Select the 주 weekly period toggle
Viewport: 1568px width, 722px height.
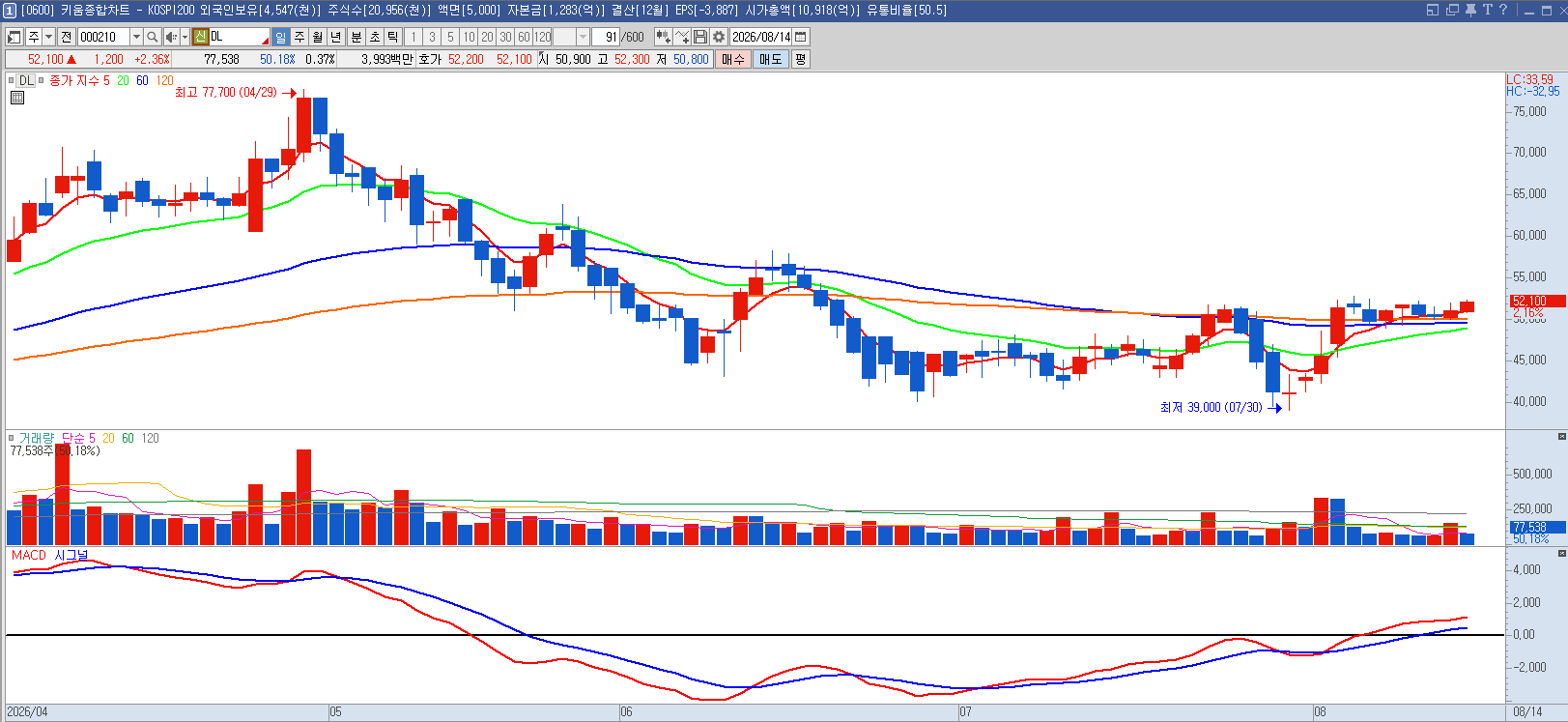click(299, 37)
